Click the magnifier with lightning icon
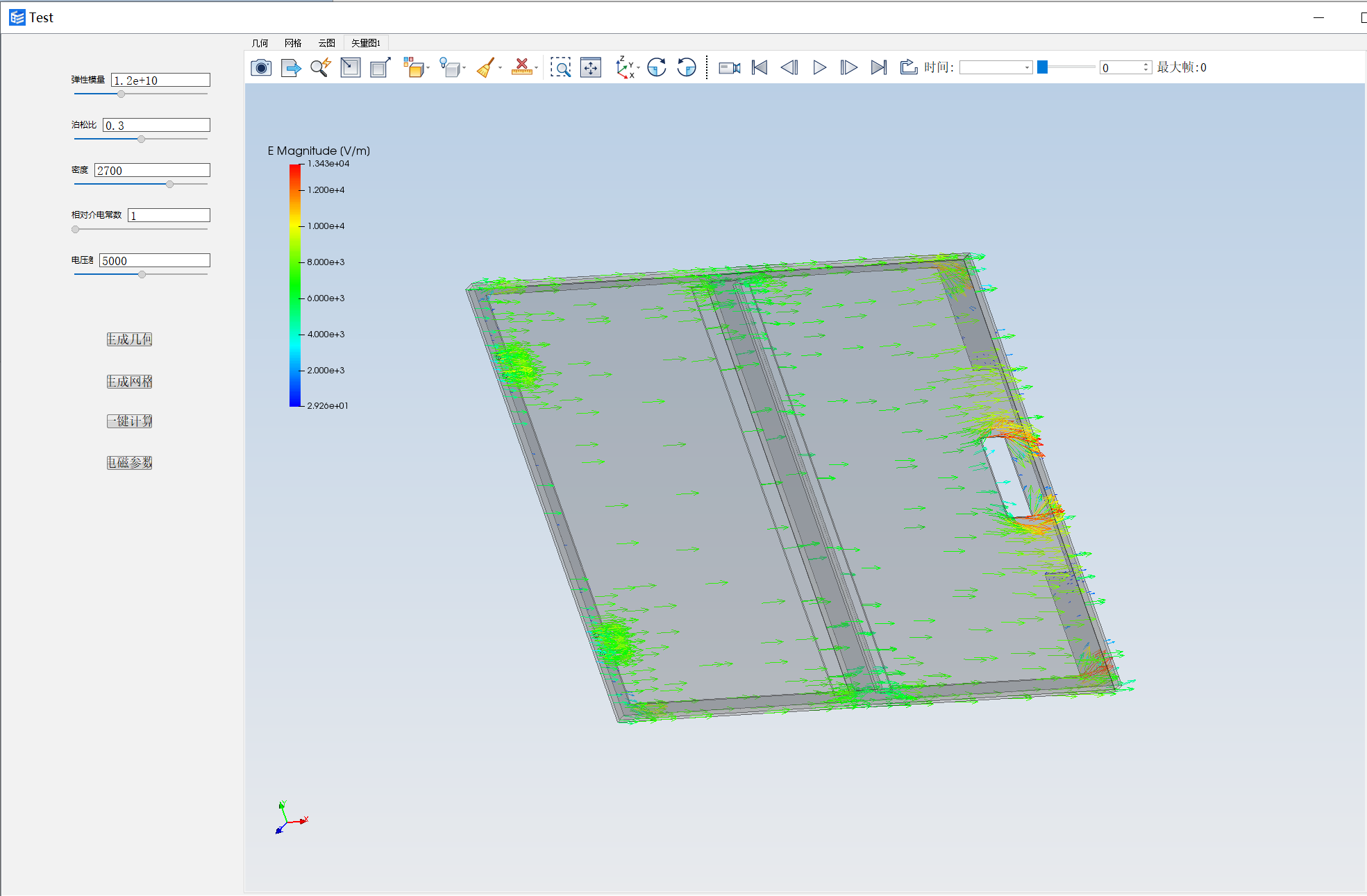 point(321,67)
